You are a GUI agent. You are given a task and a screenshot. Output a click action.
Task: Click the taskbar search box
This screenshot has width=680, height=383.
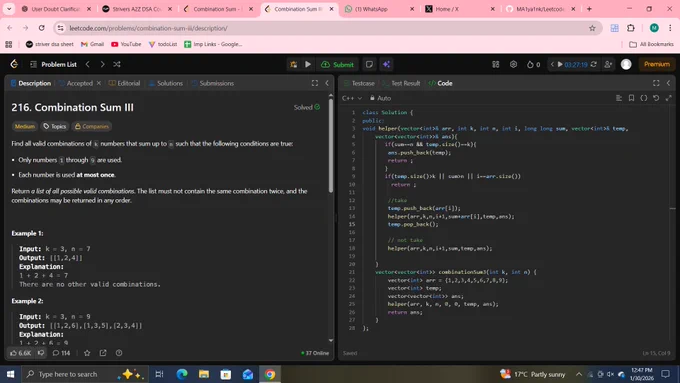(x=85, y=374)
